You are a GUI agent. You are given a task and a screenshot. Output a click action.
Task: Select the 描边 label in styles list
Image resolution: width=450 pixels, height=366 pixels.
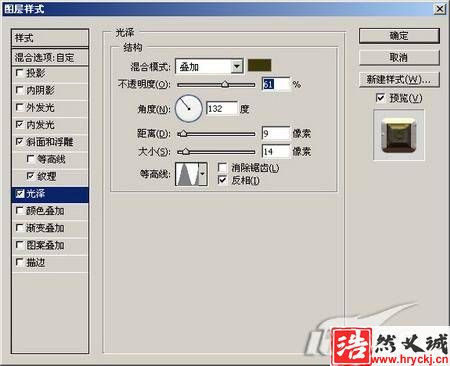click(x=35, y=263)
